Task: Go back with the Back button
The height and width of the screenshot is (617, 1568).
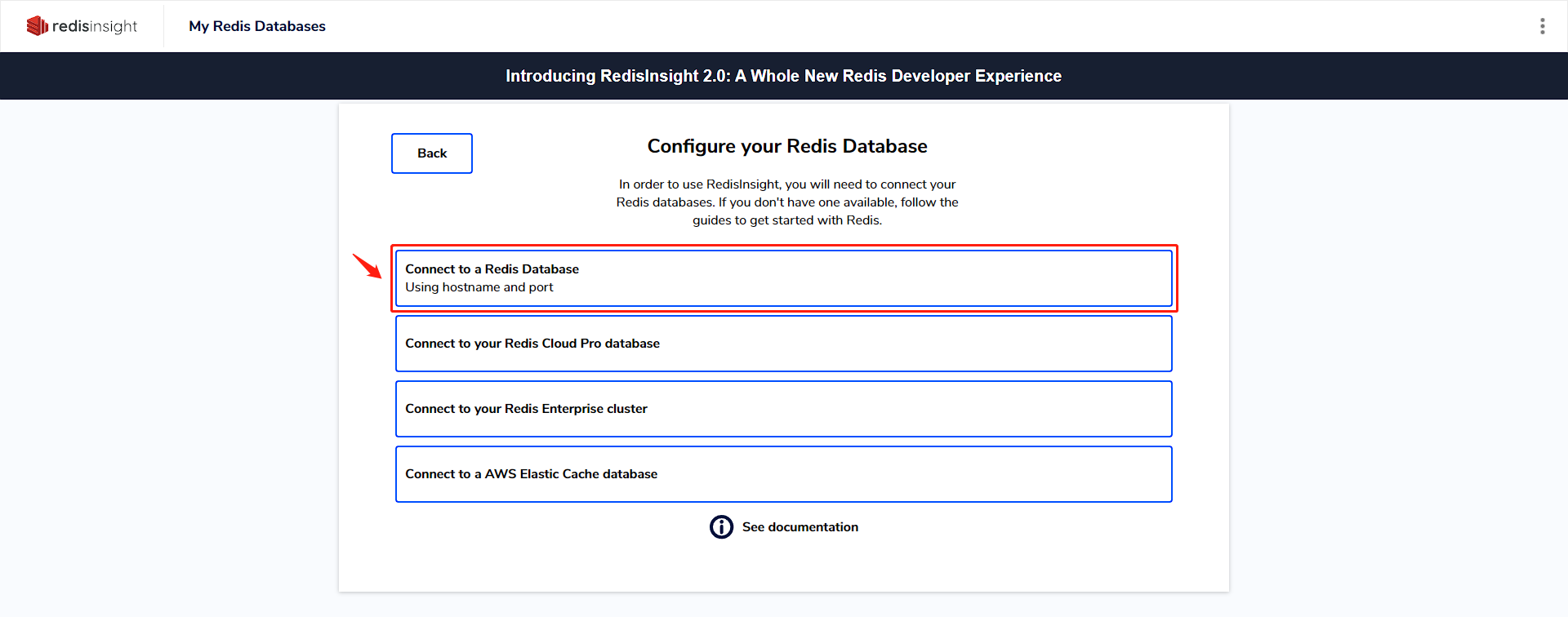Action: (432, 153)
